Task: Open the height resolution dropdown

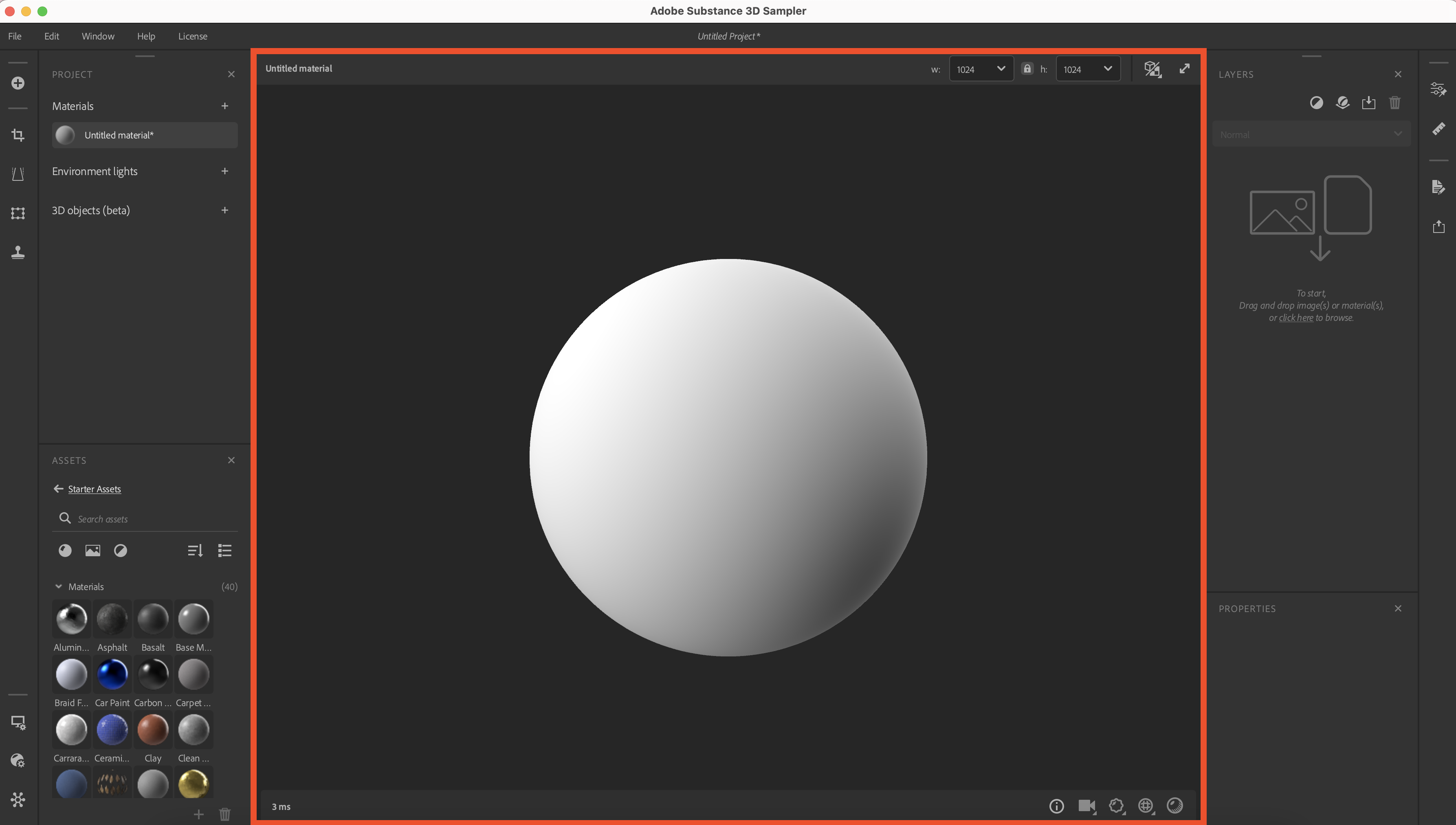Action: tap(1088, 69)
